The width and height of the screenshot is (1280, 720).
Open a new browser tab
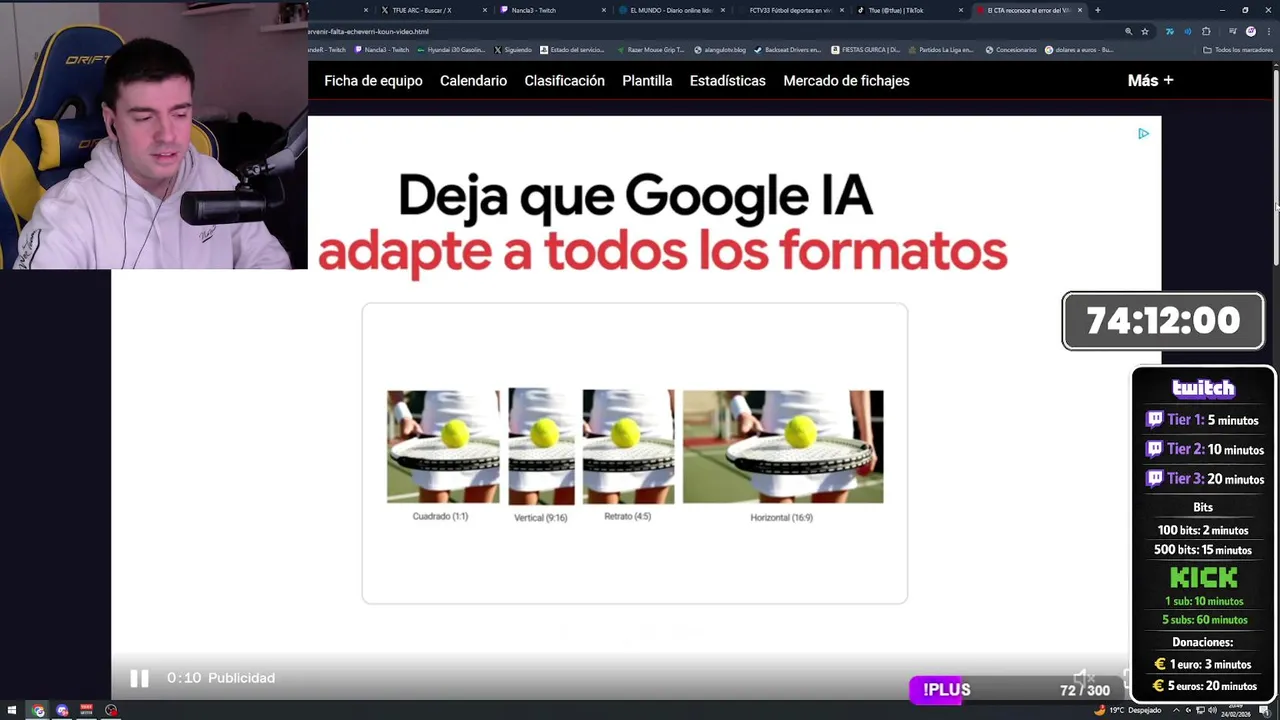click(x=1098, y=10)
